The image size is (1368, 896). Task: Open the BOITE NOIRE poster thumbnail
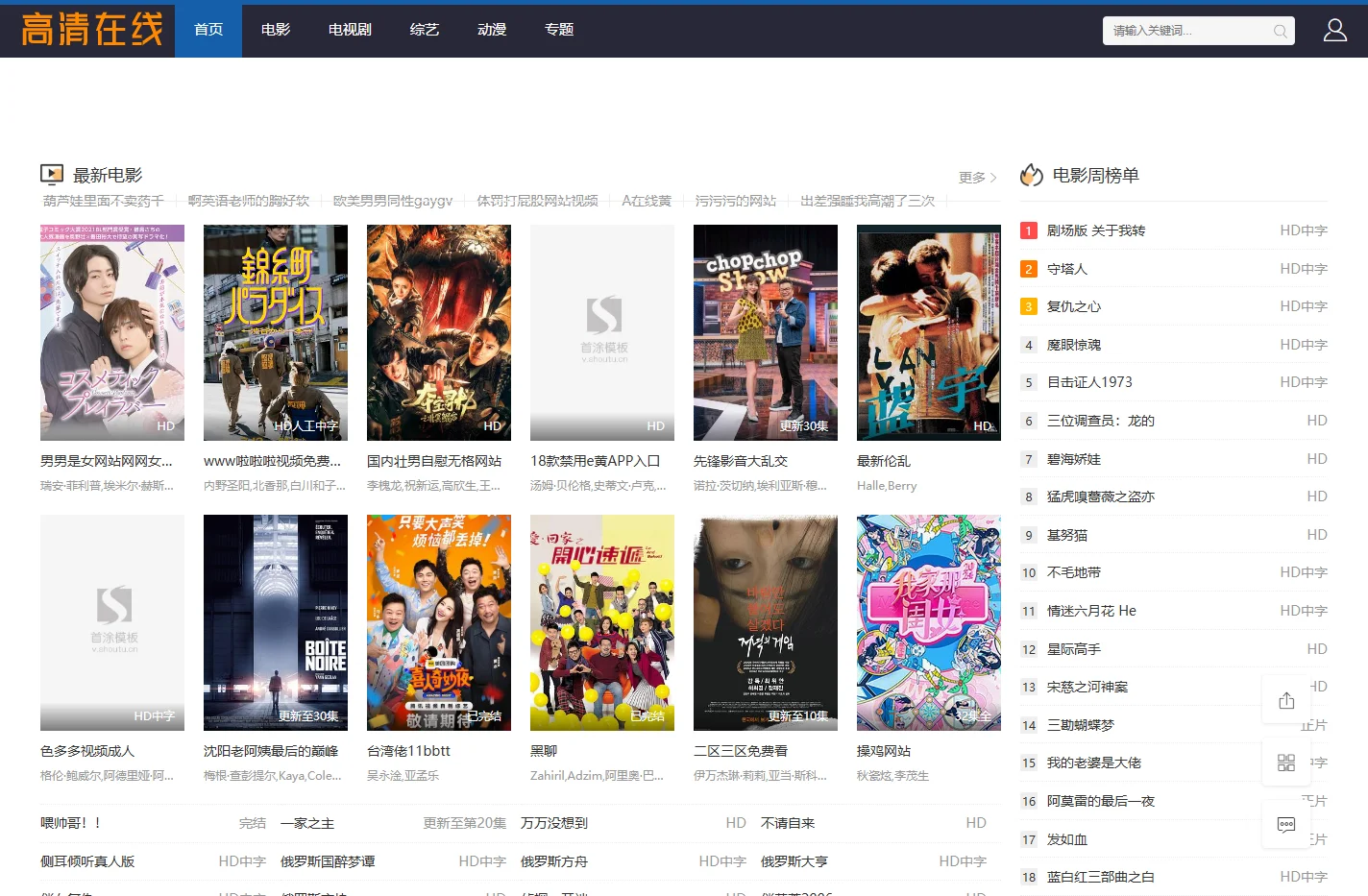276,622
